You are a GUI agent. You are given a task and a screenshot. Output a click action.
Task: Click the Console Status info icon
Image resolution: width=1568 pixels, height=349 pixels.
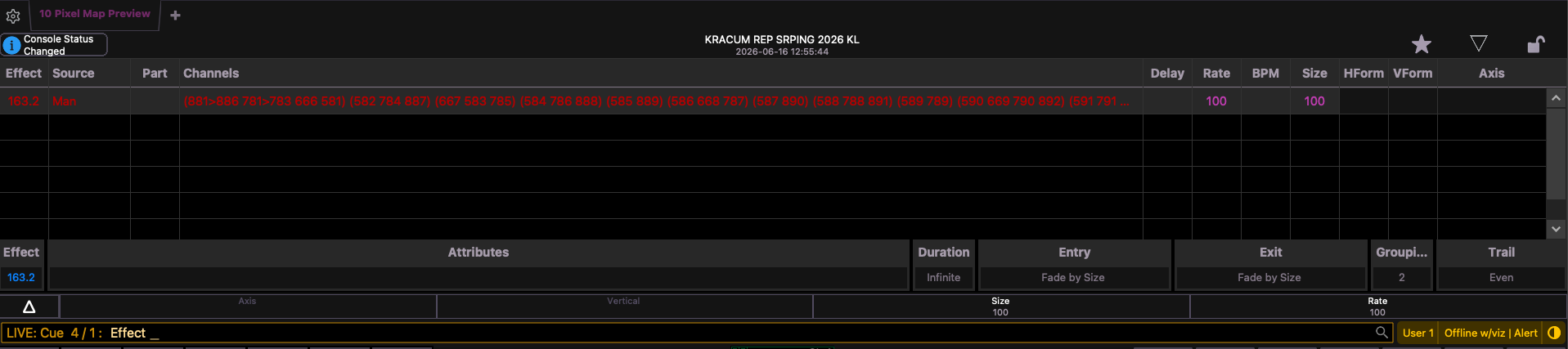(11, 45)
